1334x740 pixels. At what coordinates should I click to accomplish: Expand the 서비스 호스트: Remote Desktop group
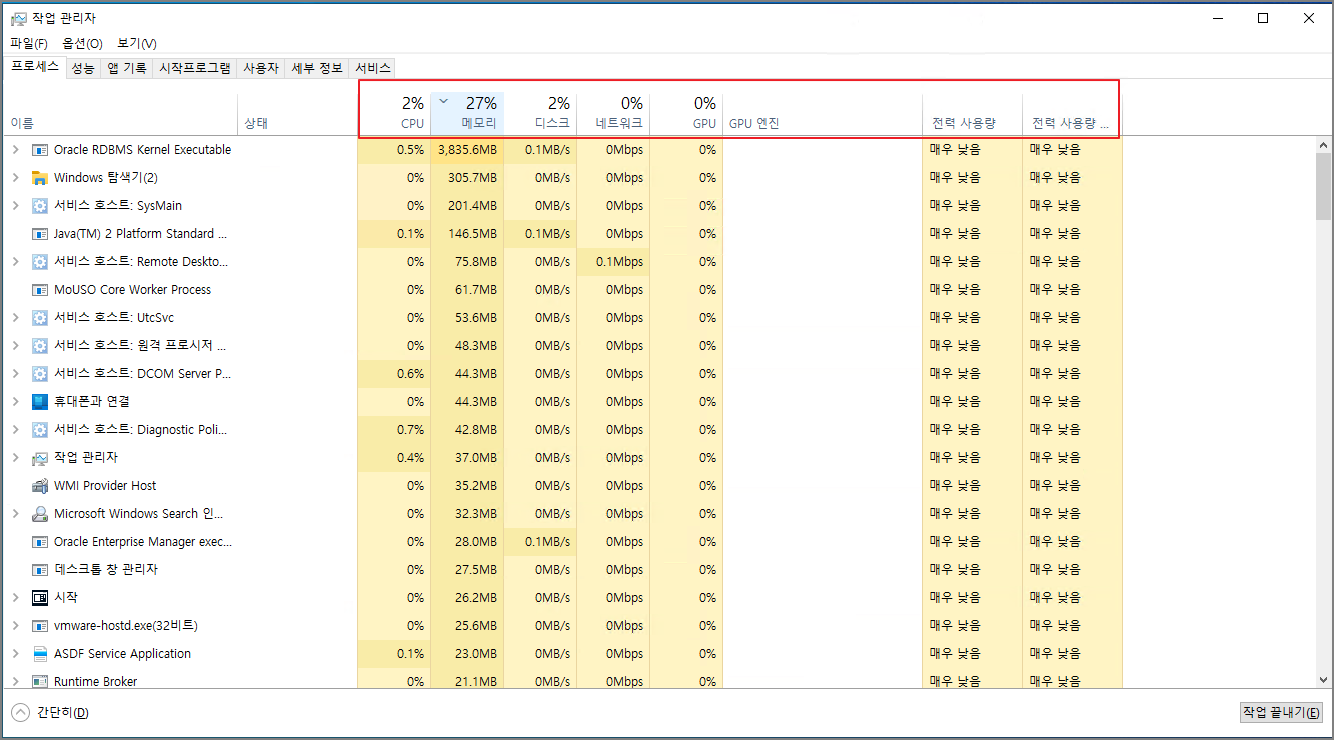(x=15, y=262)
